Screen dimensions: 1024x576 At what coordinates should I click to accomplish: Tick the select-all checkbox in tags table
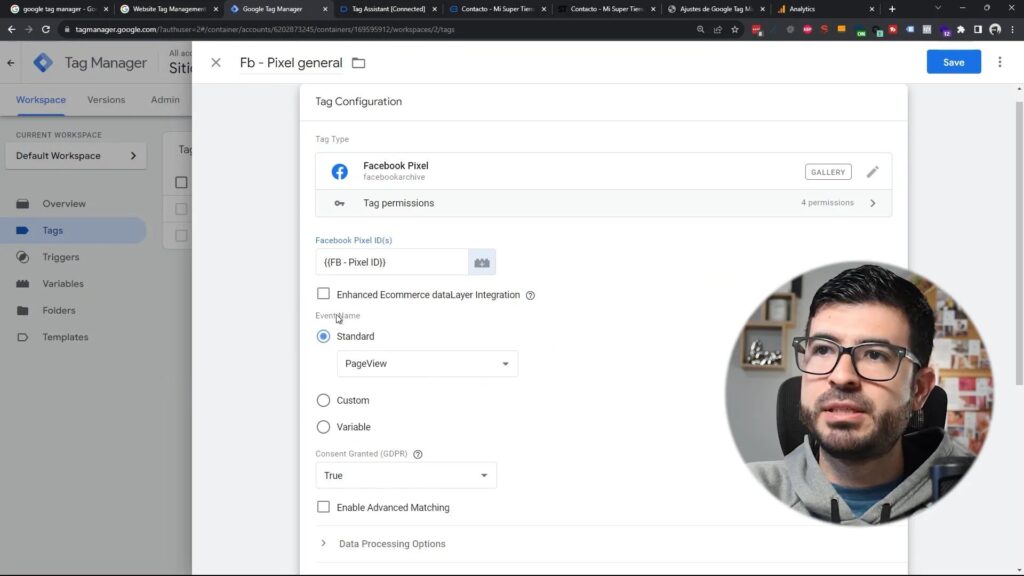pos(181,183)
